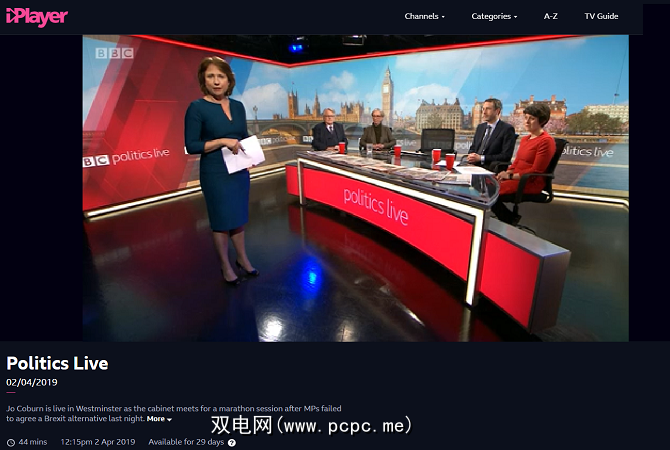Click the Jo Coburn episode description text
This screenshot has height=450, width=670.
click(173, 413)
